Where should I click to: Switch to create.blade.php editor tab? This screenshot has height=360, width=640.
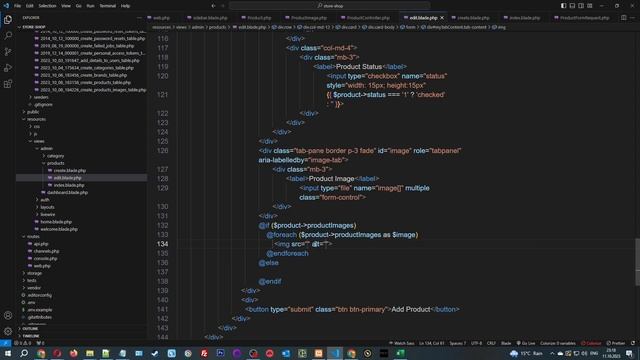[471, 18]
